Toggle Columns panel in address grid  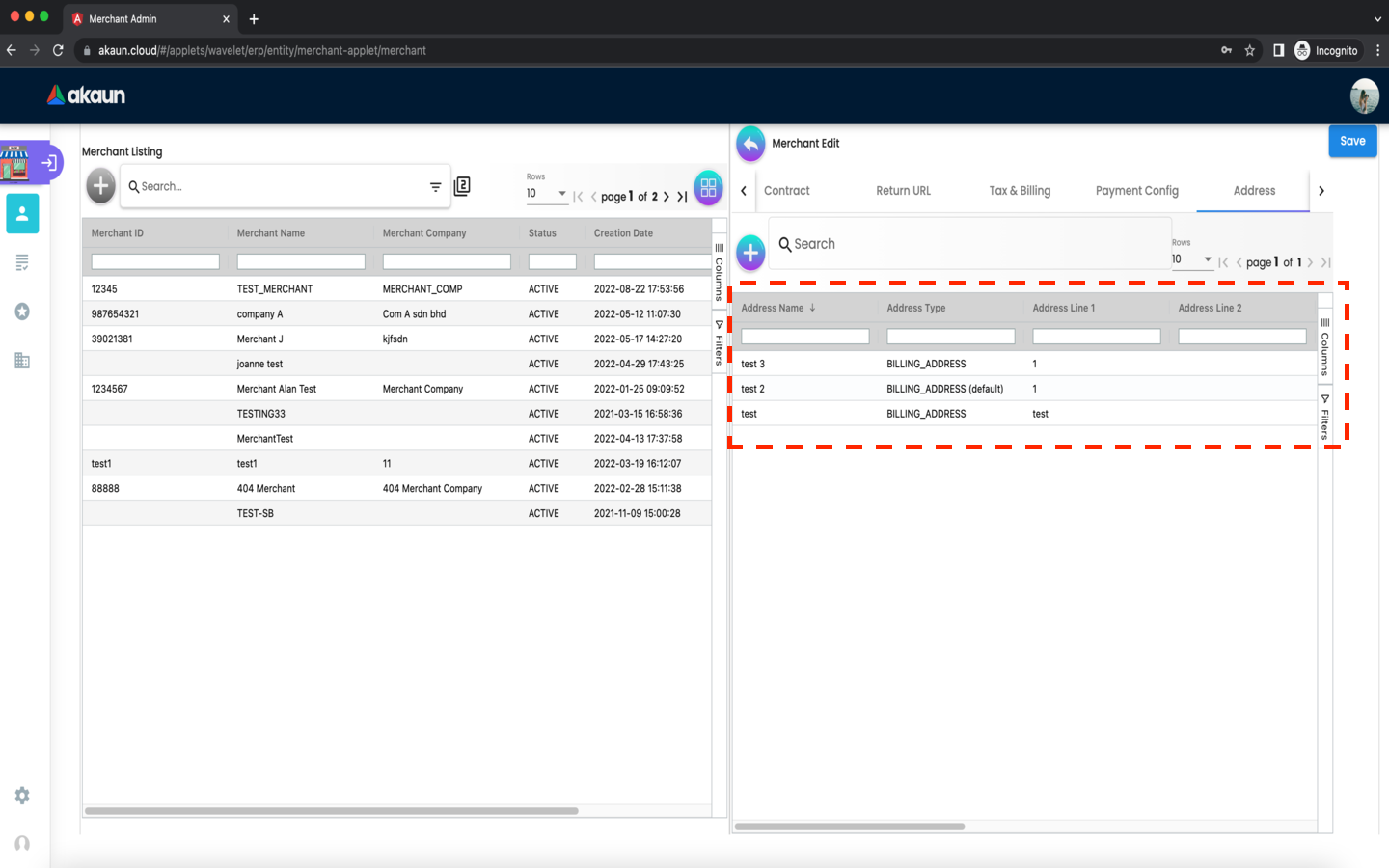pyautogui.click(x=1324, y=347)
